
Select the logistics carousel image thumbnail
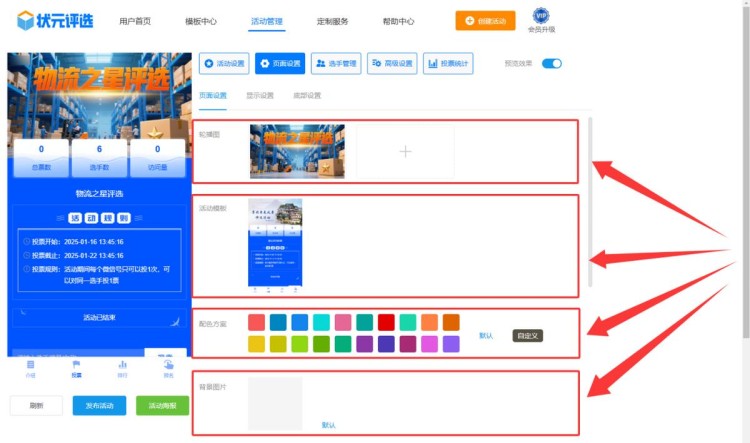tap(297, 152)
